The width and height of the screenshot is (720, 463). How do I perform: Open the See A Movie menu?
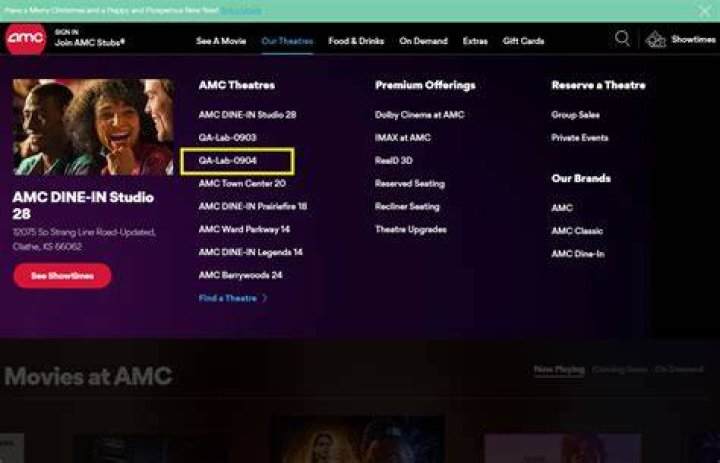221,41
